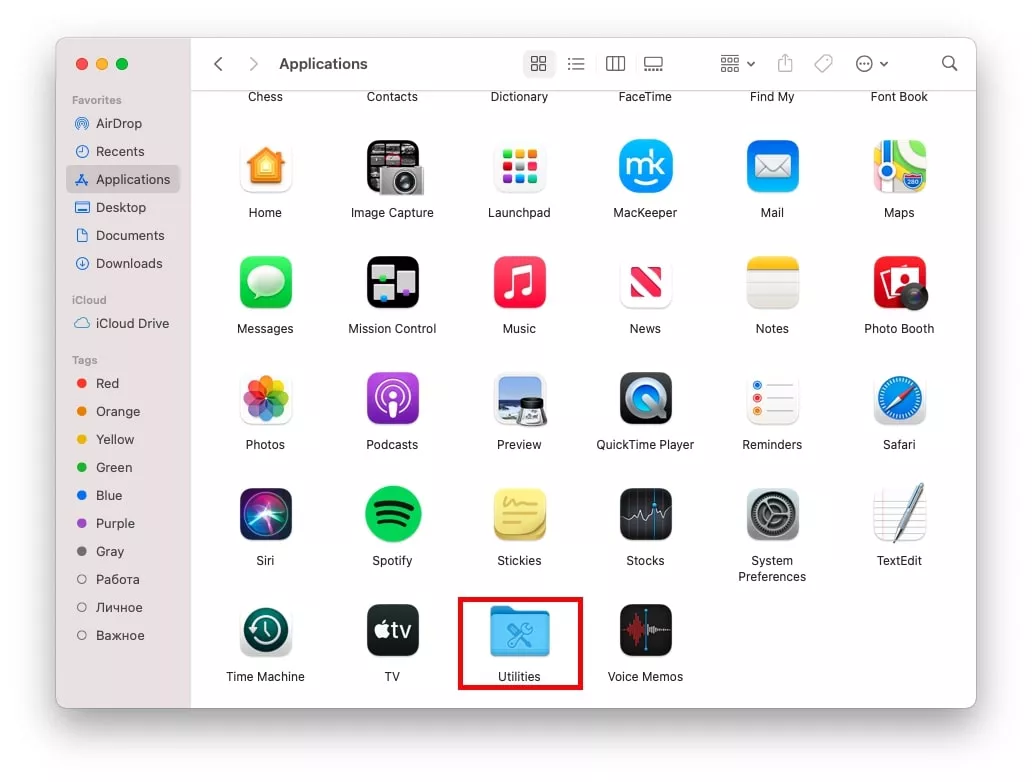The width and height of the screenshot is (1032, 782).
Task: Open Time Machine app
Action: pos(265,631)
